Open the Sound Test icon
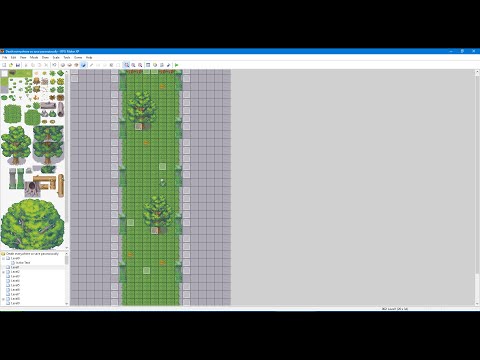This screenshot has width=480, height=360. pos(168,65)
